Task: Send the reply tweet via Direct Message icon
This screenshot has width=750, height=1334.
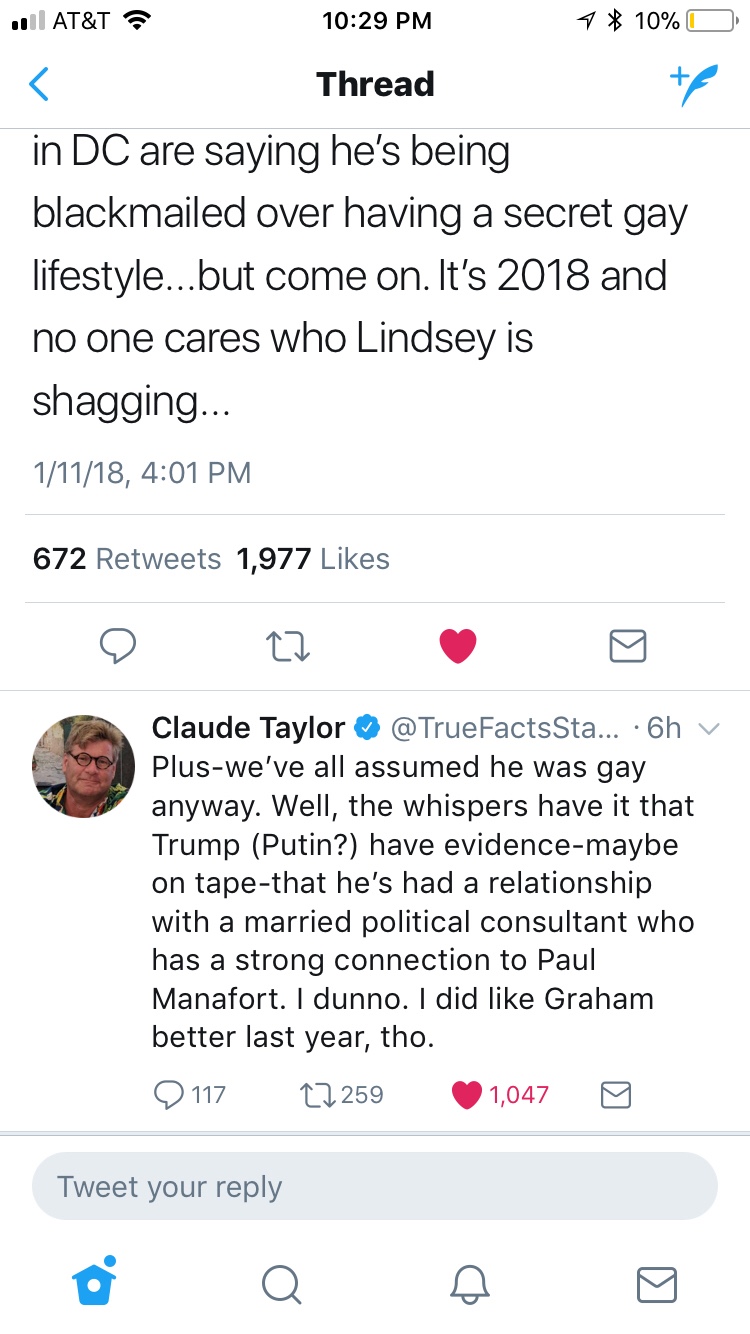Action: click(x=615, y=1095)
